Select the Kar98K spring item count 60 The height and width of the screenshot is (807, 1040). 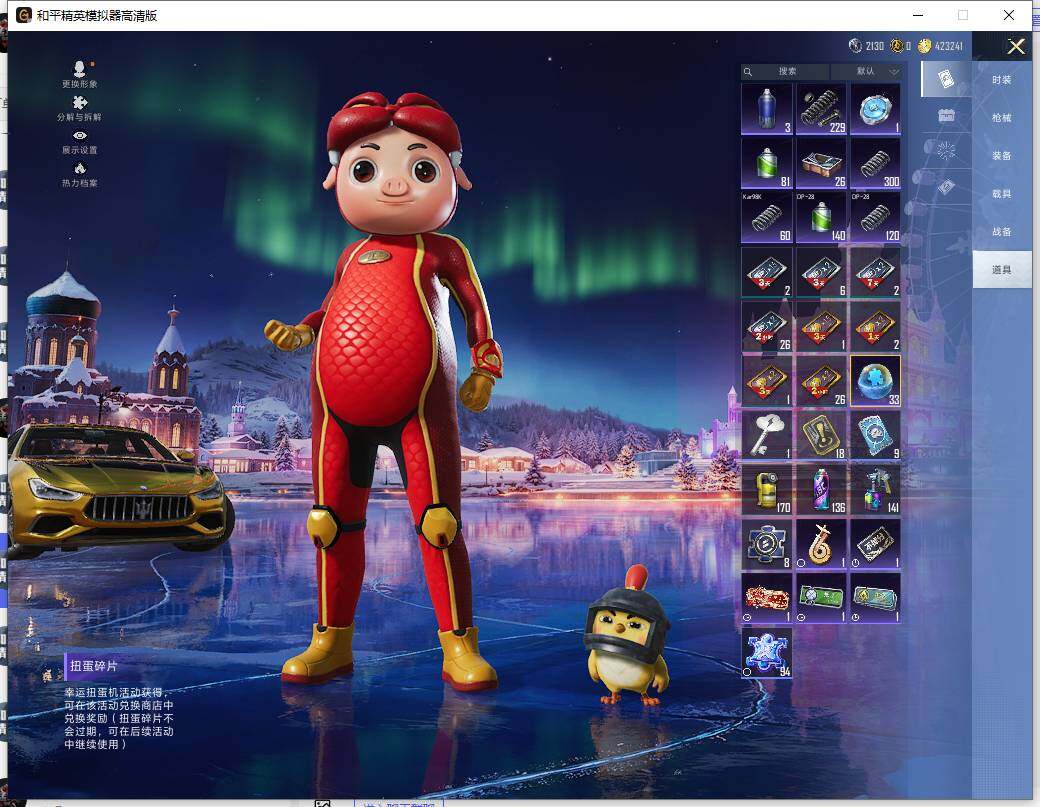pyautogui.click(x=766, y=217)
